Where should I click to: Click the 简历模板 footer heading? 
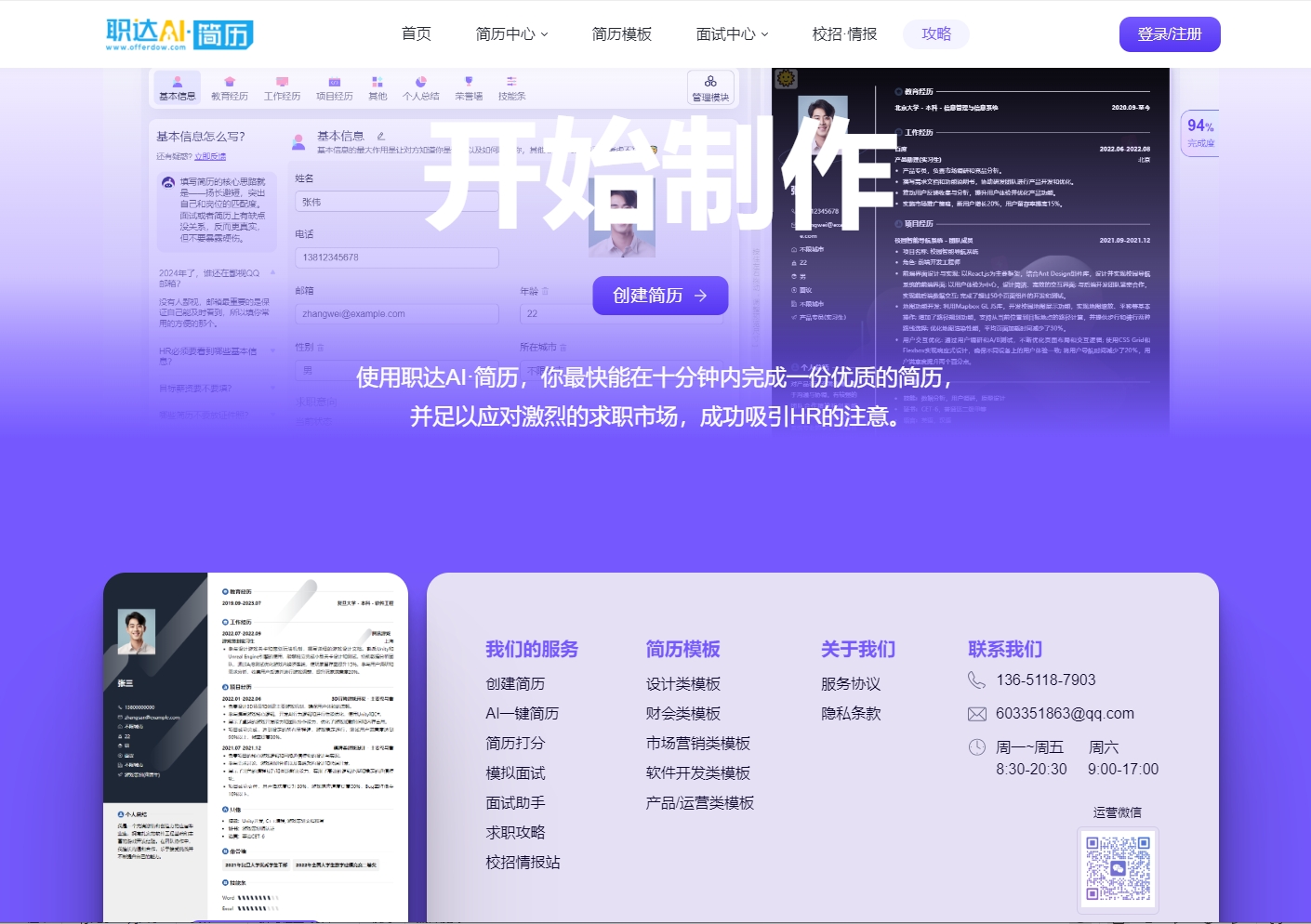683,650
